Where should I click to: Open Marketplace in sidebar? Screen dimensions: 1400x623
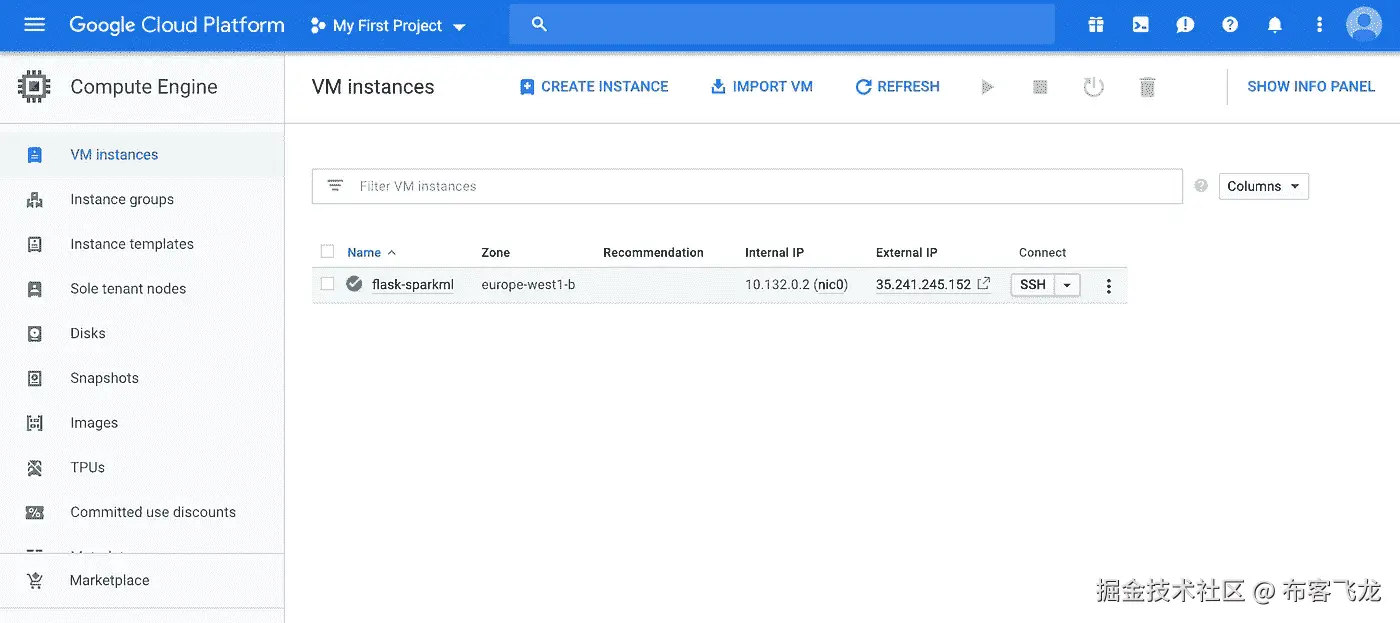(x=142, y=580)
